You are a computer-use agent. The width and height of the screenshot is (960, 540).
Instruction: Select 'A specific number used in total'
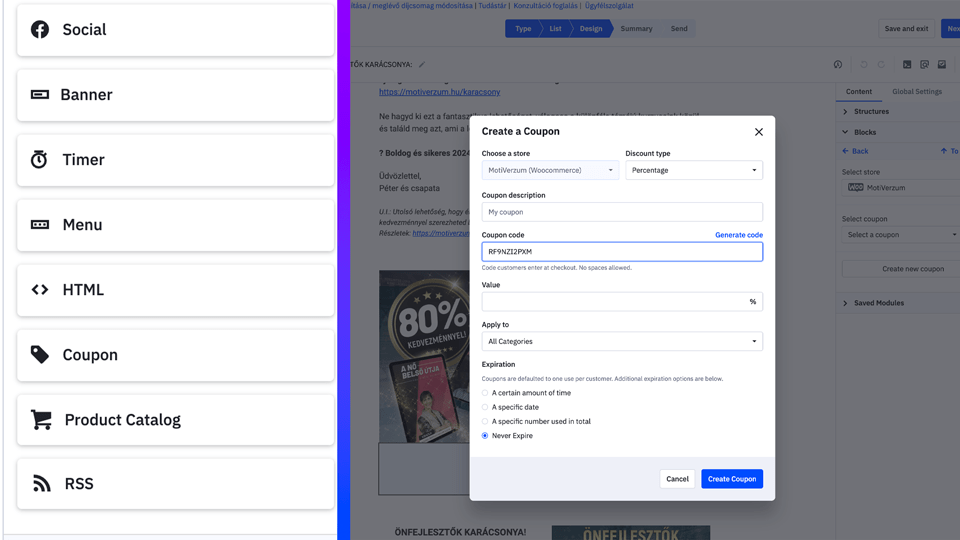[x=486, y=421]
